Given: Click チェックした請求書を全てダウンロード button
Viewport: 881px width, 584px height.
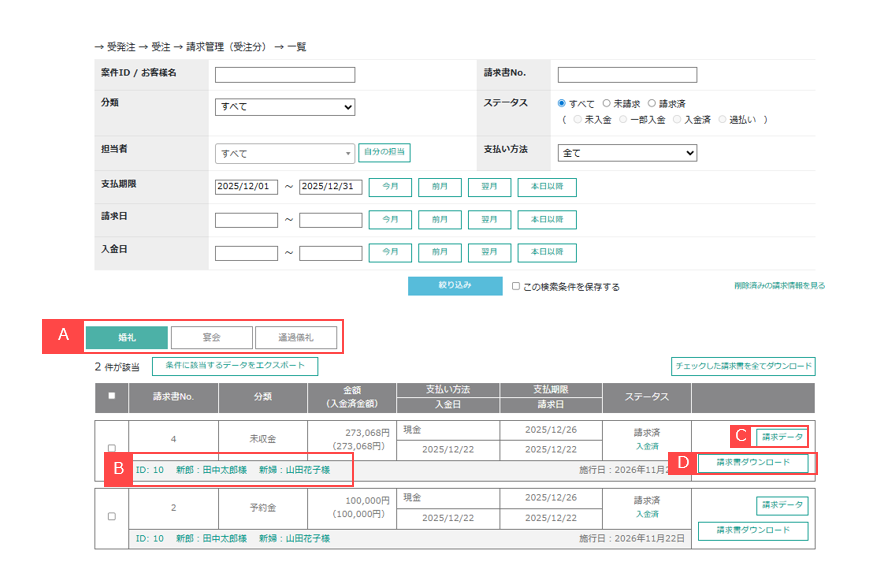Looking at the screenshot, I should click(743, 366).
